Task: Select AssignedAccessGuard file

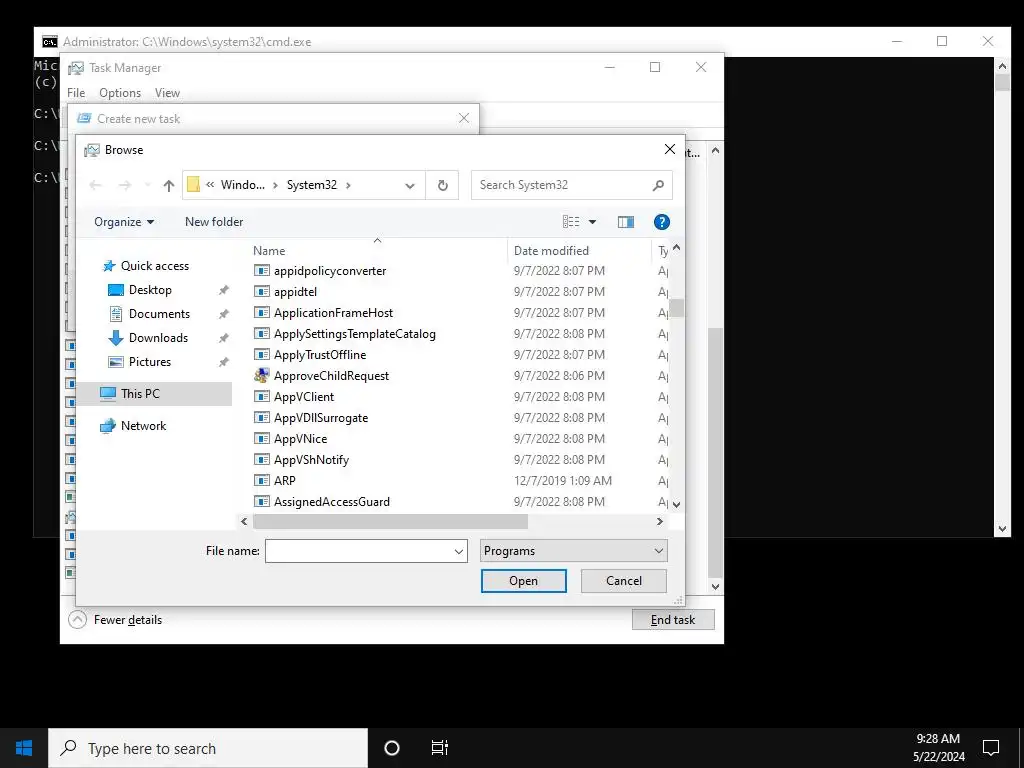Action: pyautogui.click(x=332, y=502)
